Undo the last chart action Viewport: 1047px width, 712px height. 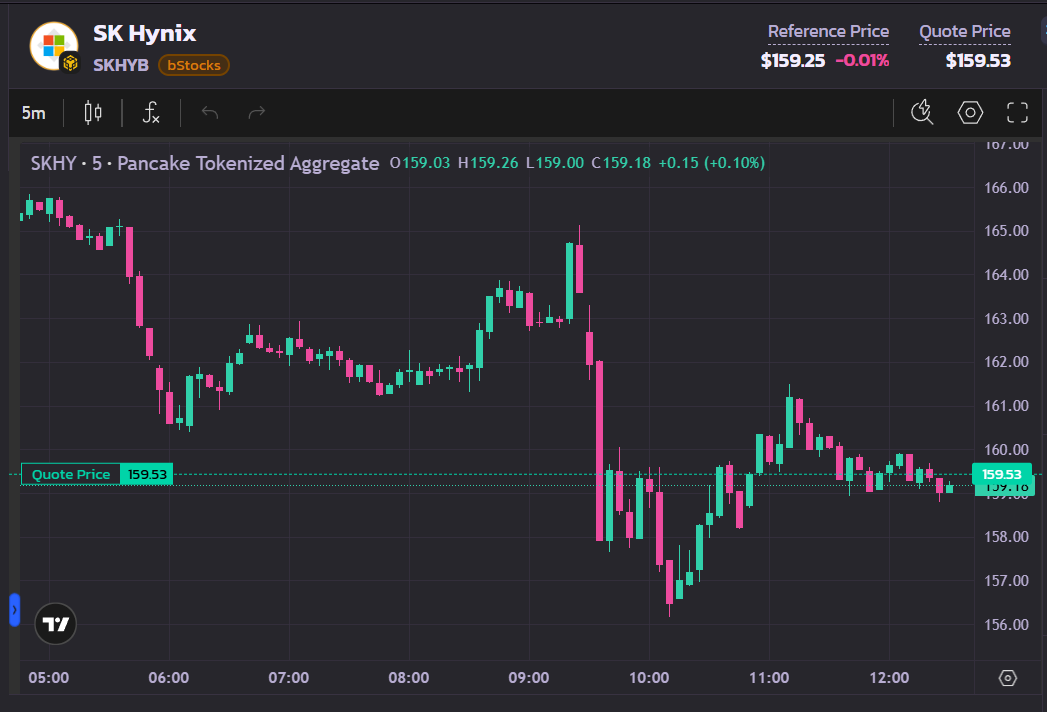pos(210,113)
